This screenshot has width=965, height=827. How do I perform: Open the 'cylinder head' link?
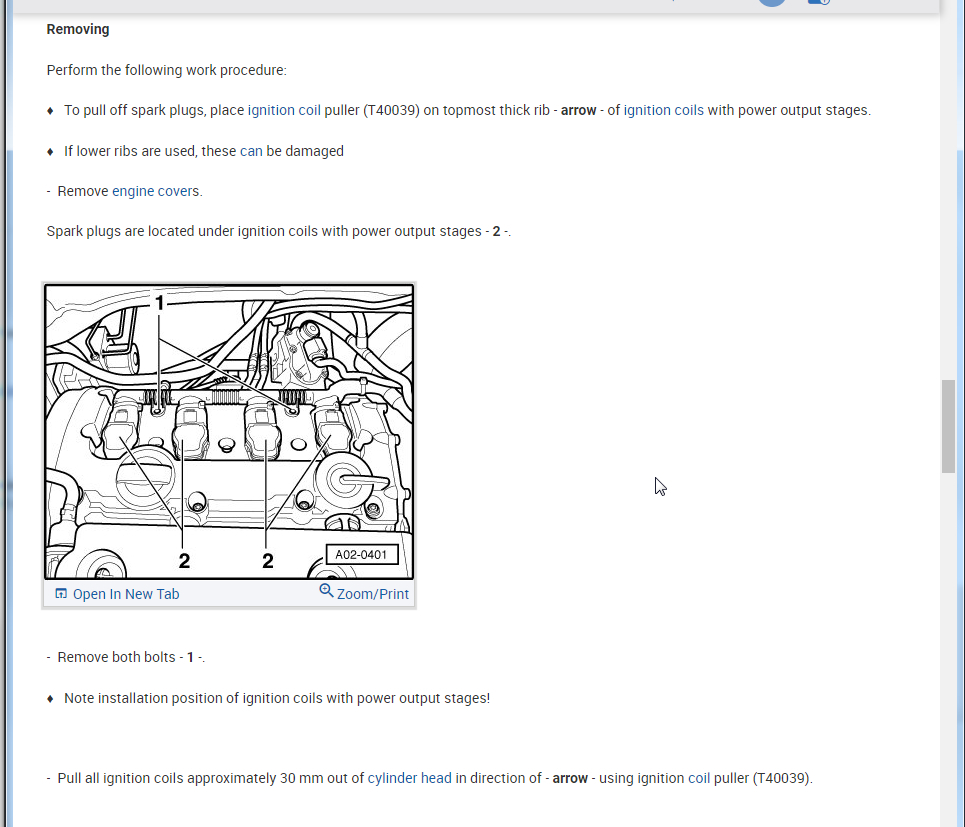(409, 778)
